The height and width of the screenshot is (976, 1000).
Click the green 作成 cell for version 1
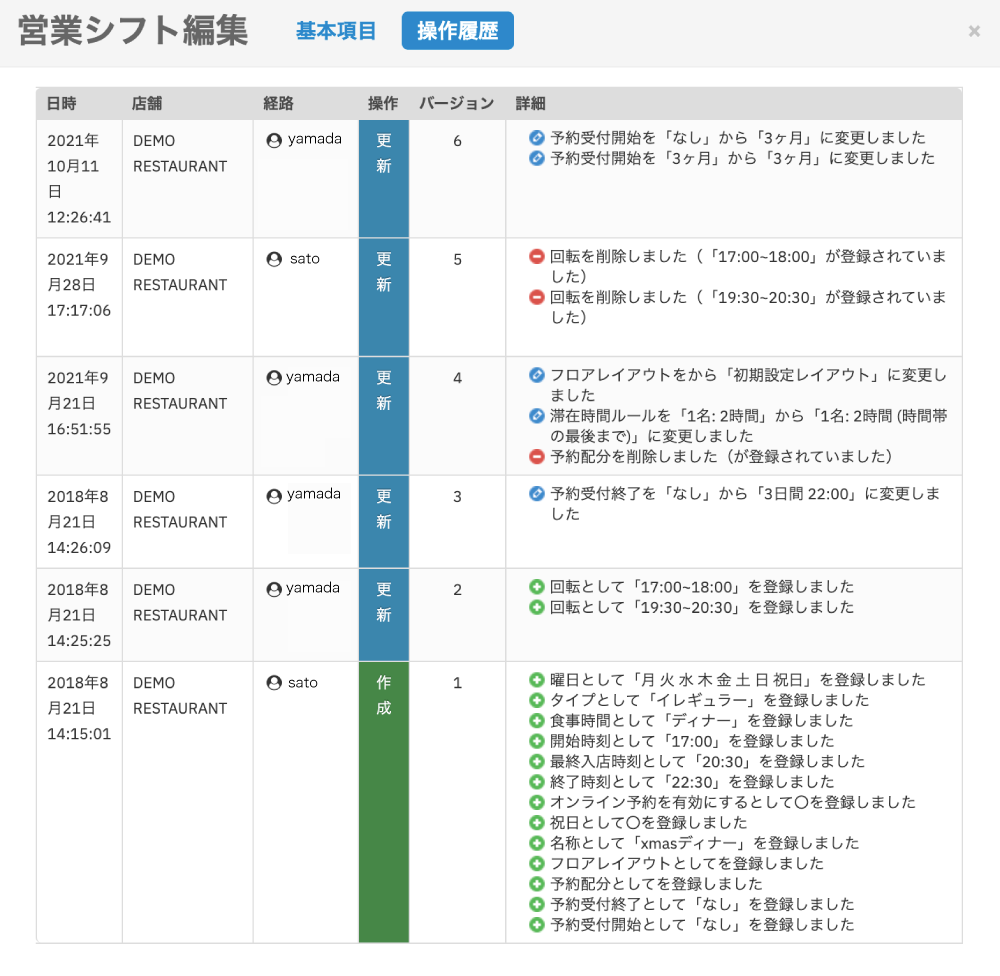pyautogui.click(x=384, y=802)
